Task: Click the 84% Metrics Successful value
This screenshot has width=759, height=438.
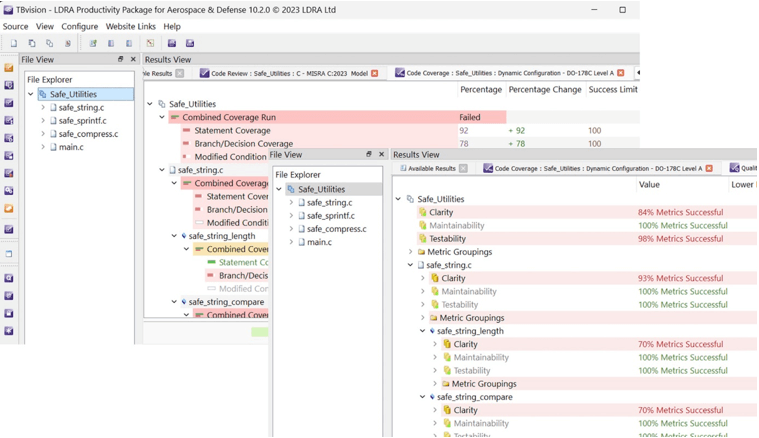Action: (x=680, y=212)
